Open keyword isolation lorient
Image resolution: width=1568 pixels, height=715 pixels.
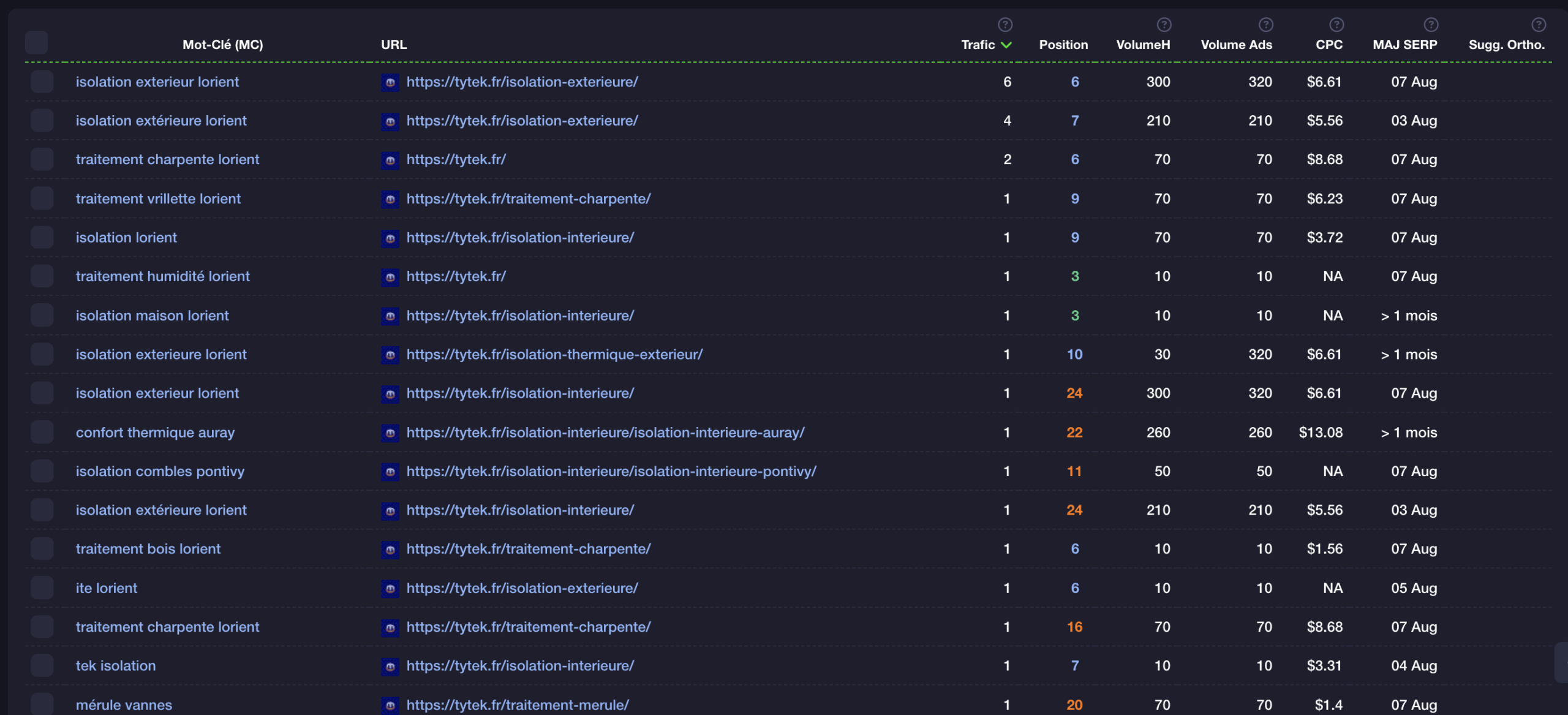(126, 237)
